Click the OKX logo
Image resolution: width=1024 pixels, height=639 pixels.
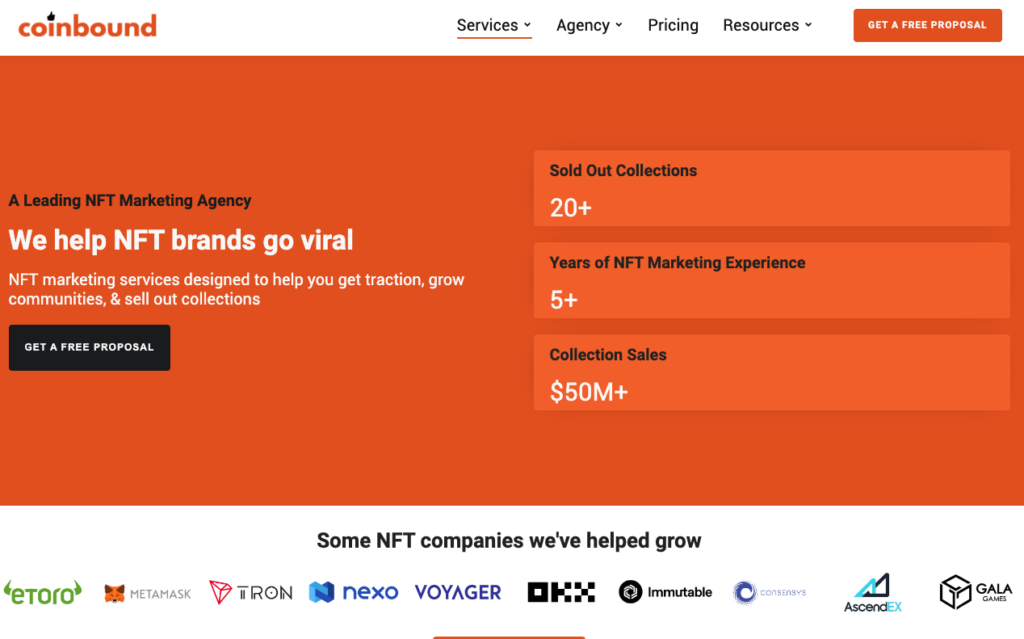click(x=561, y=592)
